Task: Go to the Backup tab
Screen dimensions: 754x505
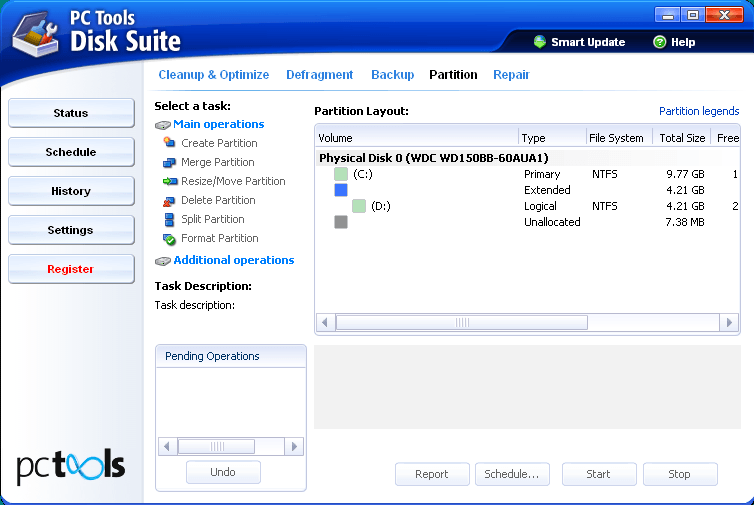Action: coord(392,75)
